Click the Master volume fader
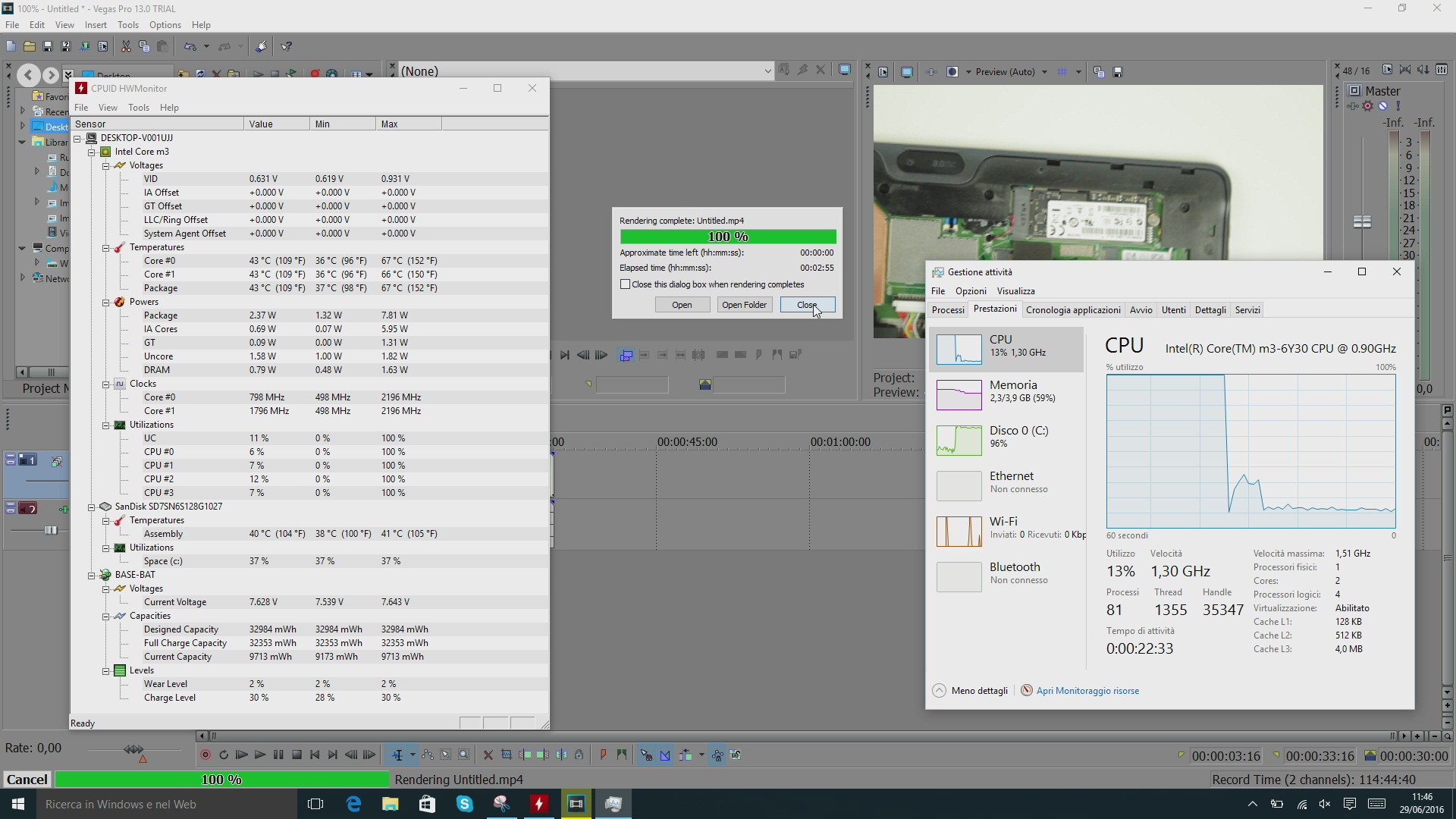Screen dimensions: 1456x819 coord(1362,221)
